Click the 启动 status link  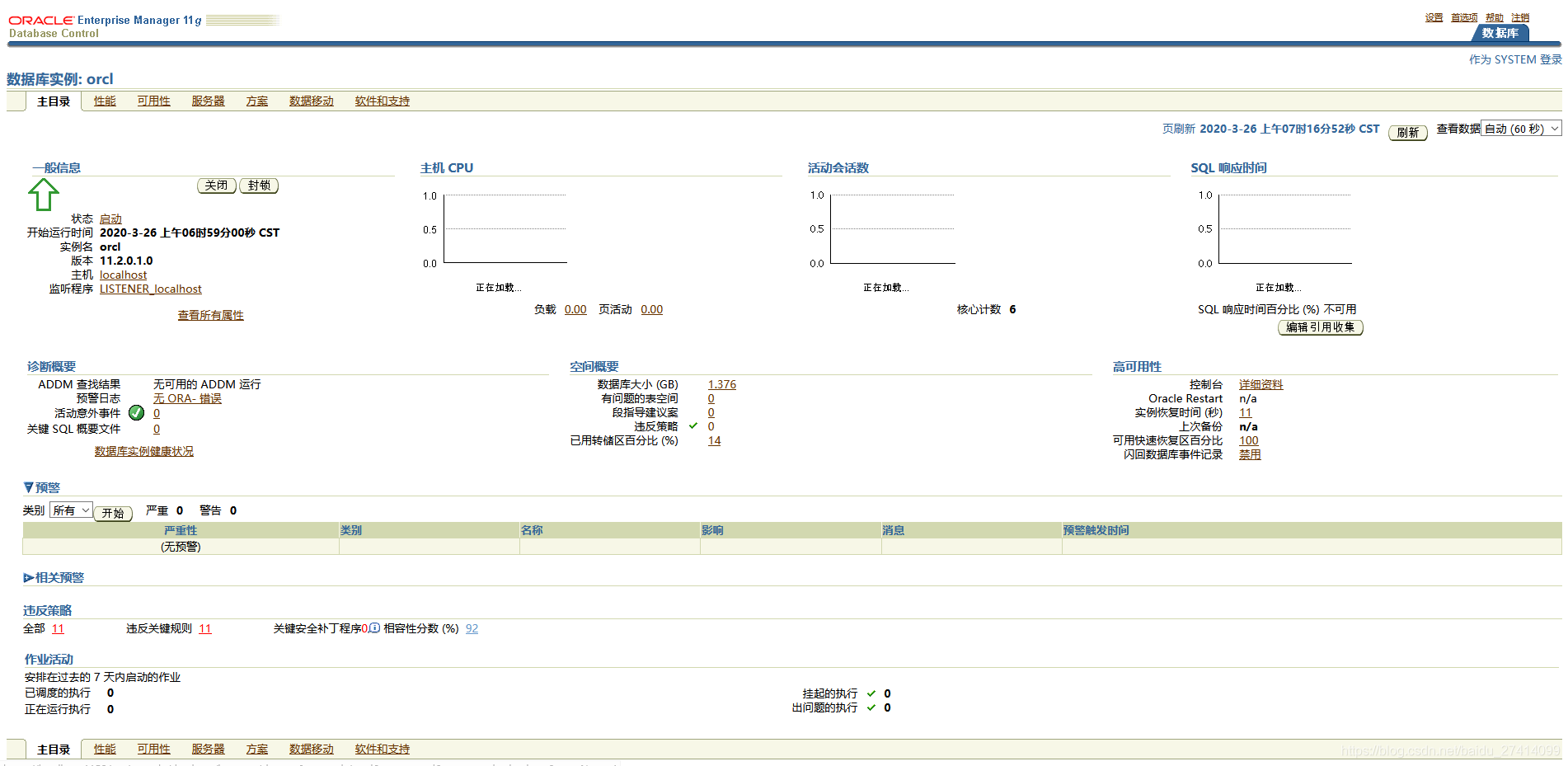click(x=110, y=219)
